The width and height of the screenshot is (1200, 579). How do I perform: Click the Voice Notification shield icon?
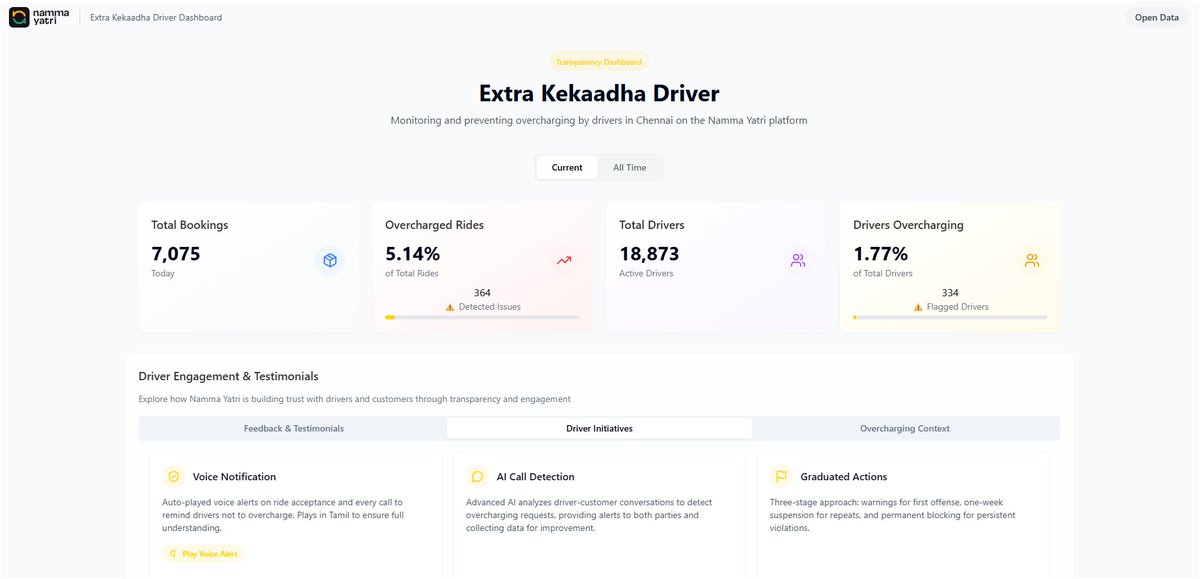[174, 477]
